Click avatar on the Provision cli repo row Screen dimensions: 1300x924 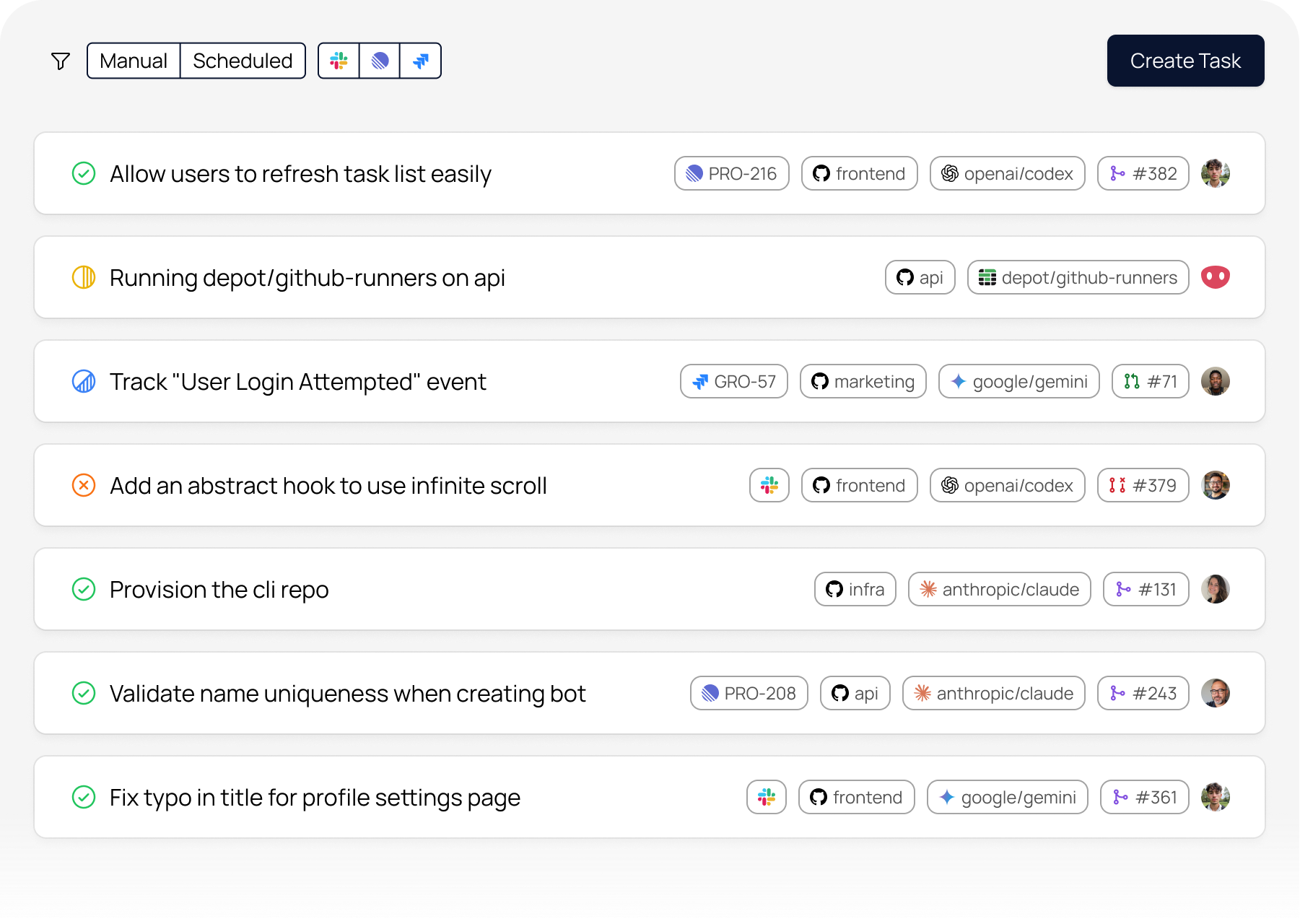pyautogui.click(x=1216, y=589)
